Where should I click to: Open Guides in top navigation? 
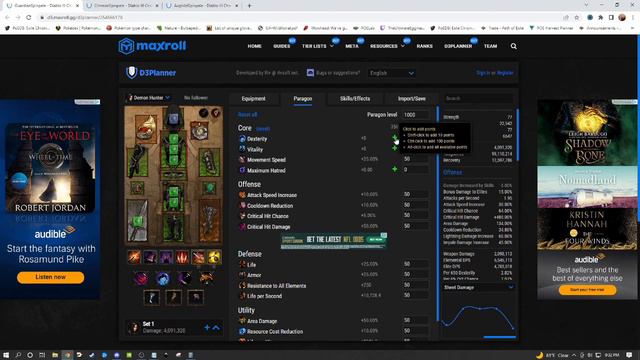(x=282, y=46)
